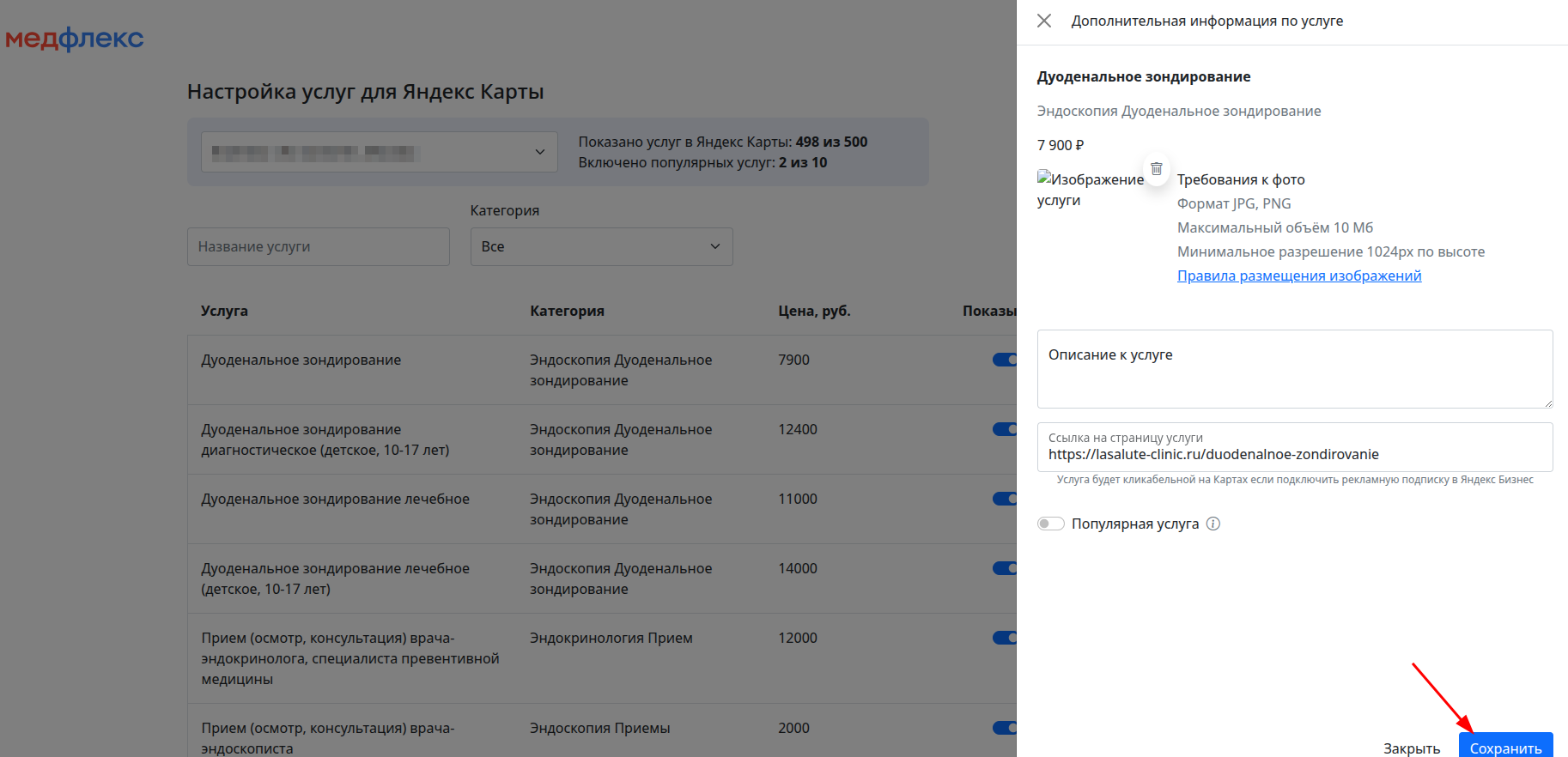Close the additional service info panel
Viewport: 1568px width, 757px height.
(x=1044, y=21)
